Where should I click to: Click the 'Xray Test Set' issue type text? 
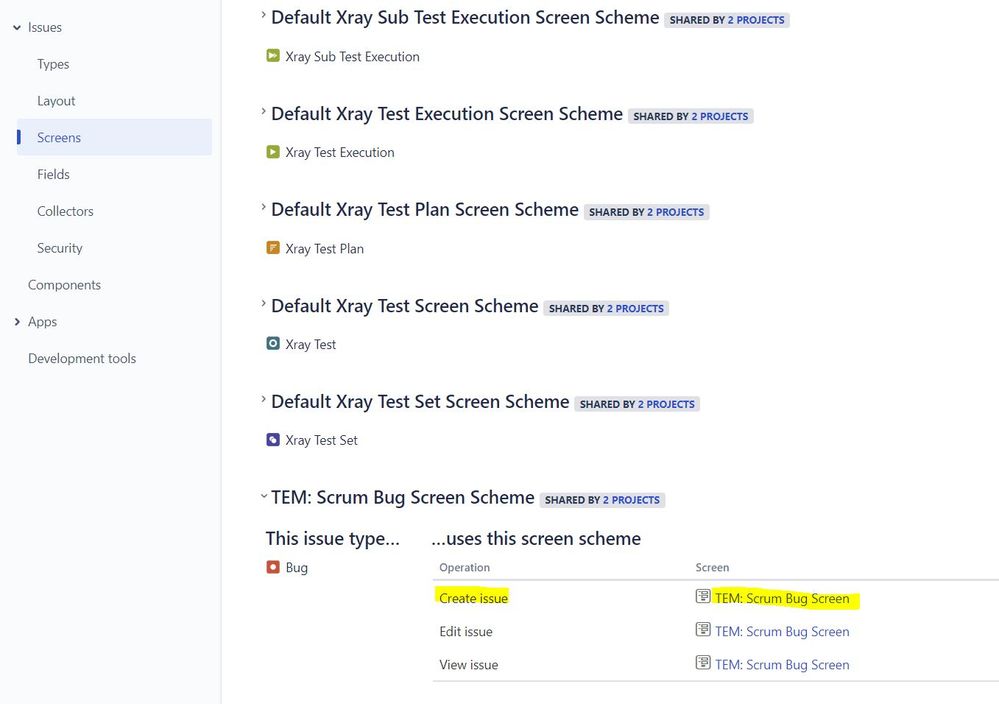[x=321, y=440]
